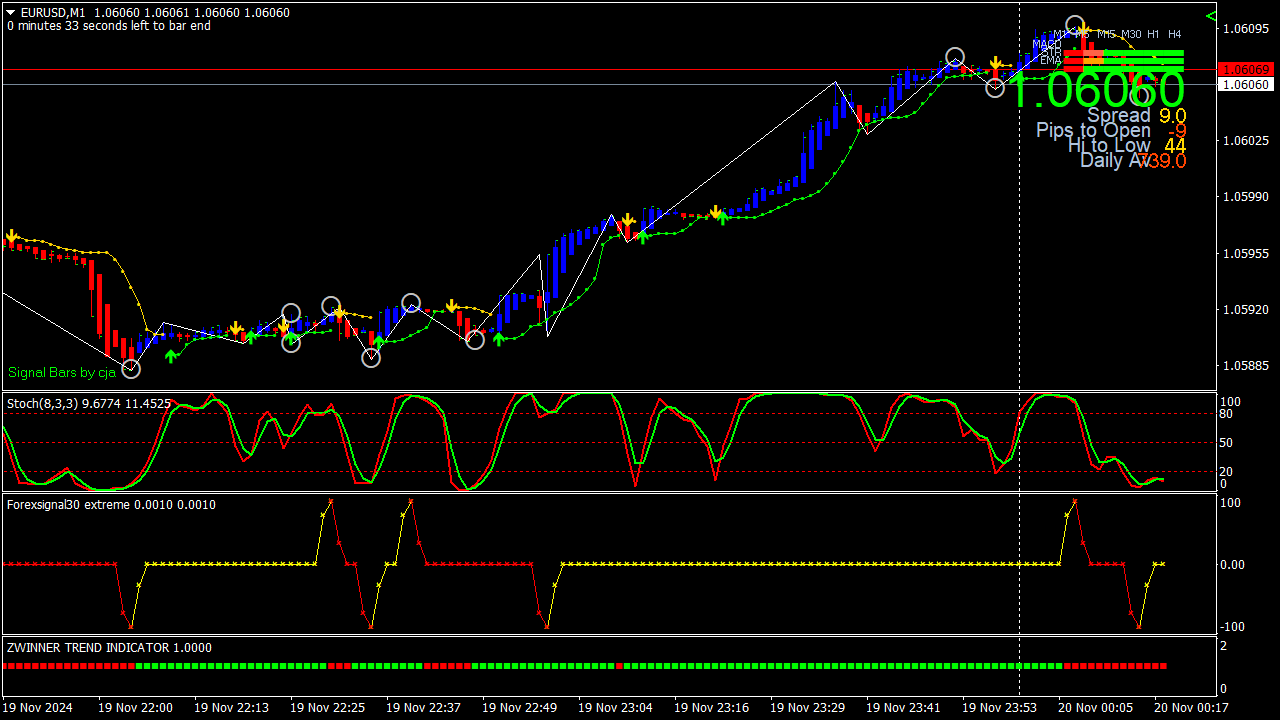Screen dimensions: 1280x720
Task: Click the 1.06095 price scale label
Action: click(x=1247, y=28)
